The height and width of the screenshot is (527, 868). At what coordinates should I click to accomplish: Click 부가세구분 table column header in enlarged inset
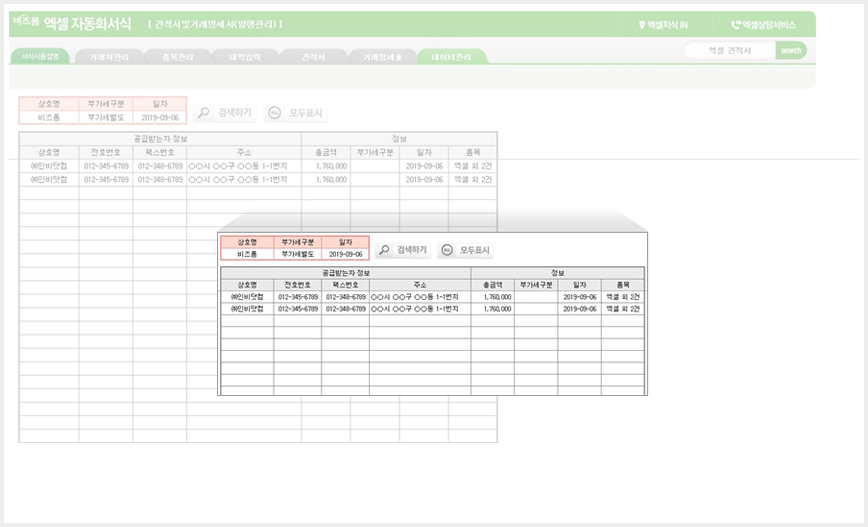tap(536, 285)
